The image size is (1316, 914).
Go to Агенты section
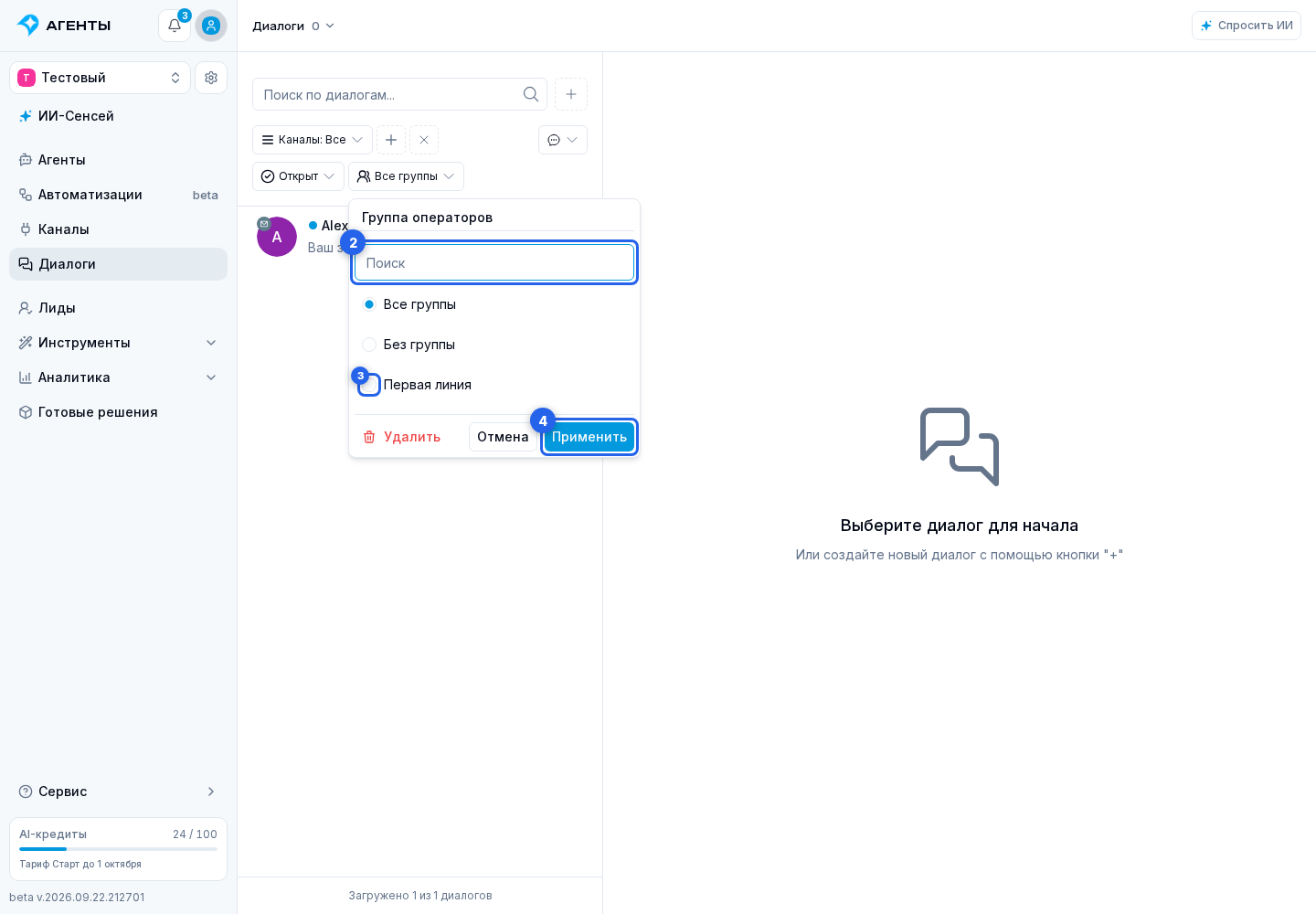coord(118,160)
